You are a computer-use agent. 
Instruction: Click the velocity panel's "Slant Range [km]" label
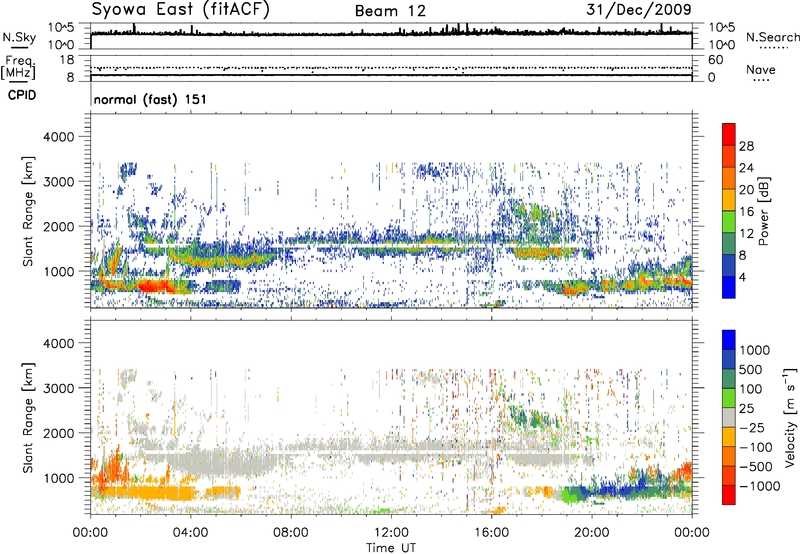point(28,418)
